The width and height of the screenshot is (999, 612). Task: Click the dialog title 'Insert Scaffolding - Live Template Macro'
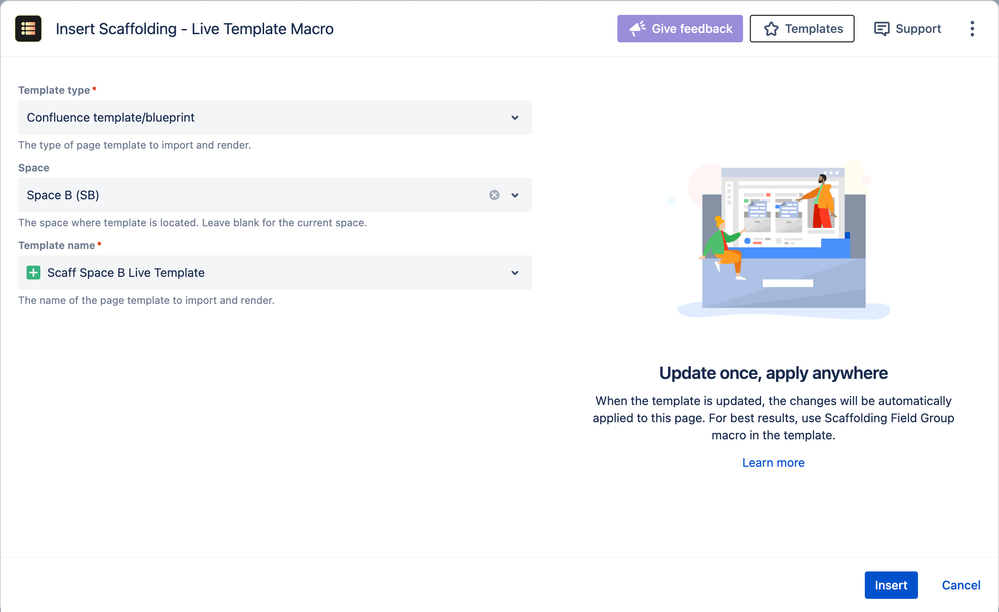pos(194,29)
